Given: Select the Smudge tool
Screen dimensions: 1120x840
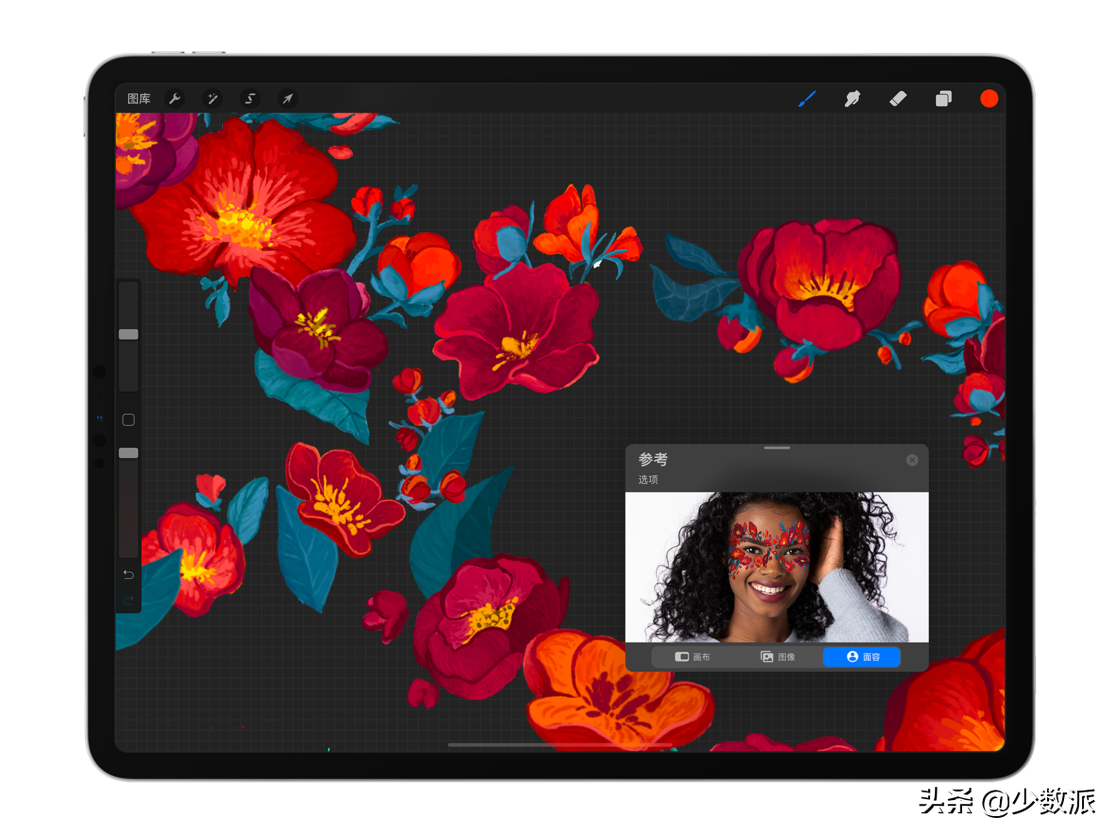Looking at the screenshot, I should [852, 99].
